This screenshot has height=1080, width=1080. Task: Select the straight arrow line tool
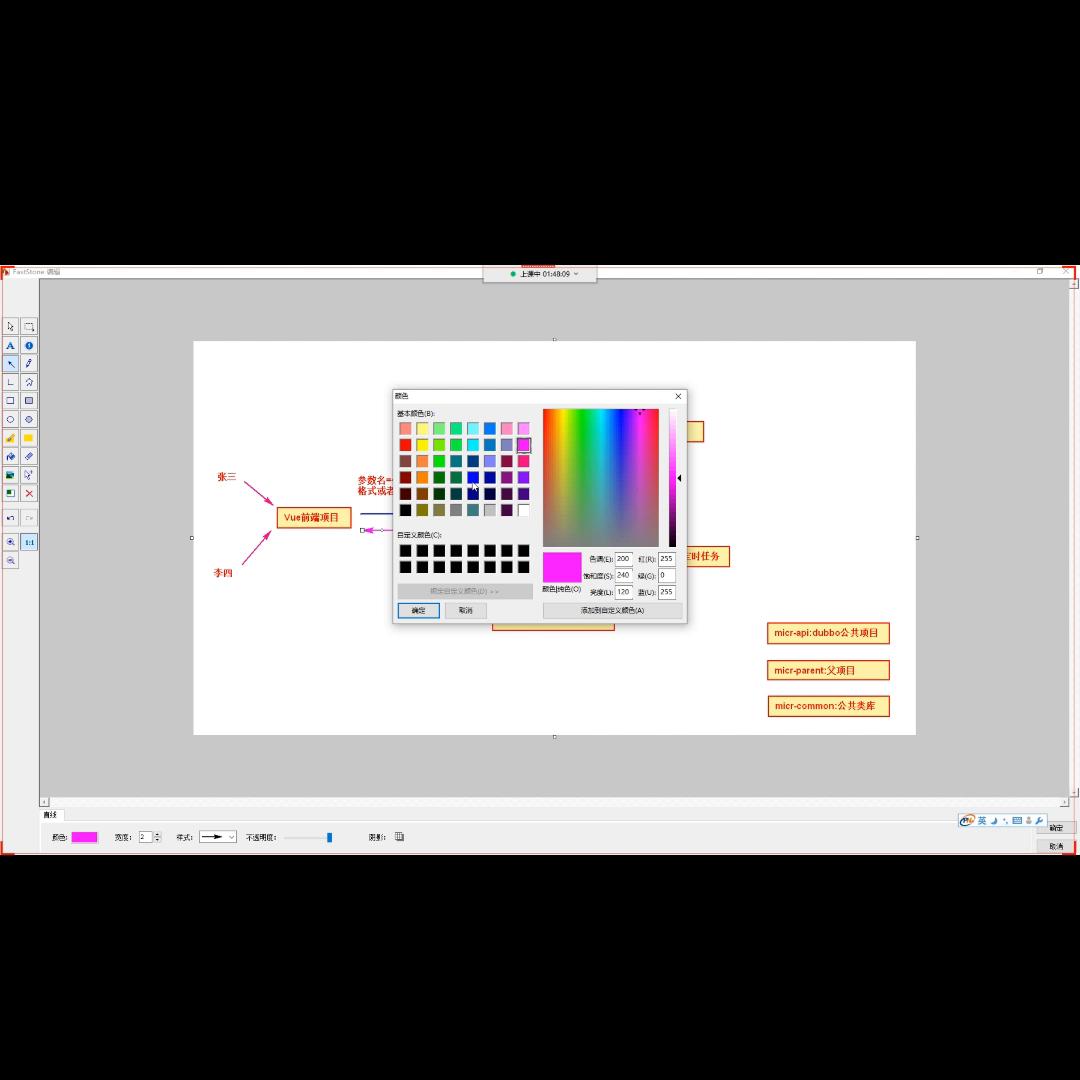[x=10, y=364]
